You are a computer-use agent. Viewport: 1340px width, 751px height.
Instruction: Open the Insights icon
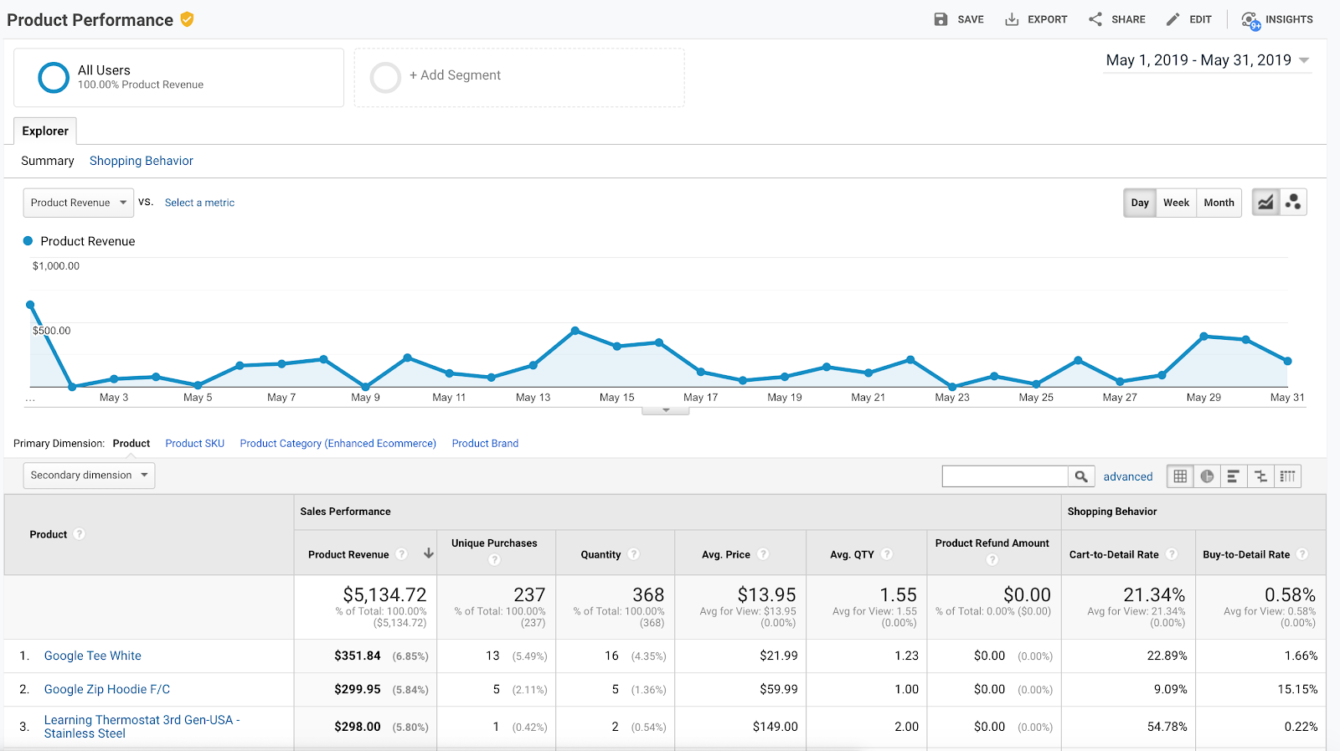coord(1250,20)
